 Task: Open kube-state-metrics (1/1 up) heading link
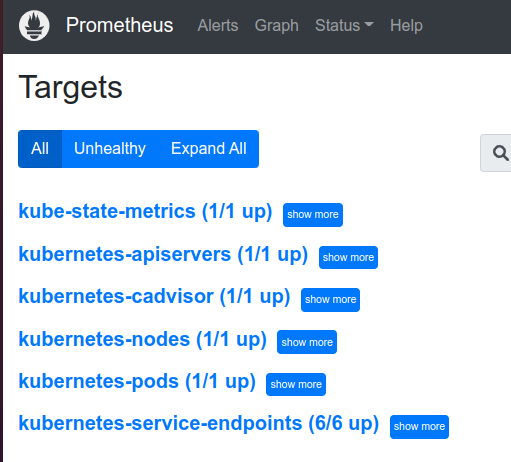coord(145,211)
